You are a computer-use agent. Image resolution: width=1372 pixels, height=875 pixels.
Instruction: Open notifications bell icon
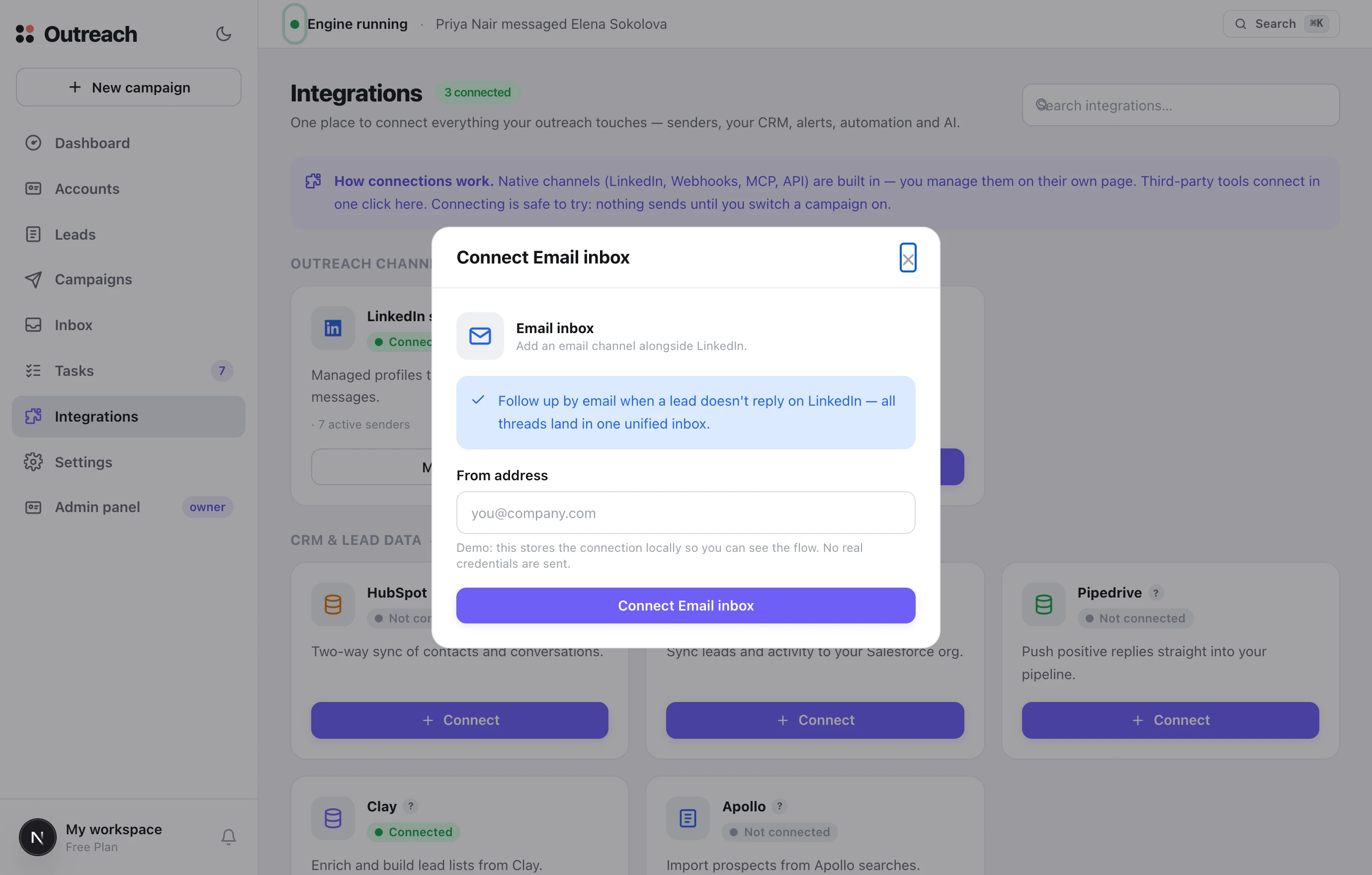point(229,836)
